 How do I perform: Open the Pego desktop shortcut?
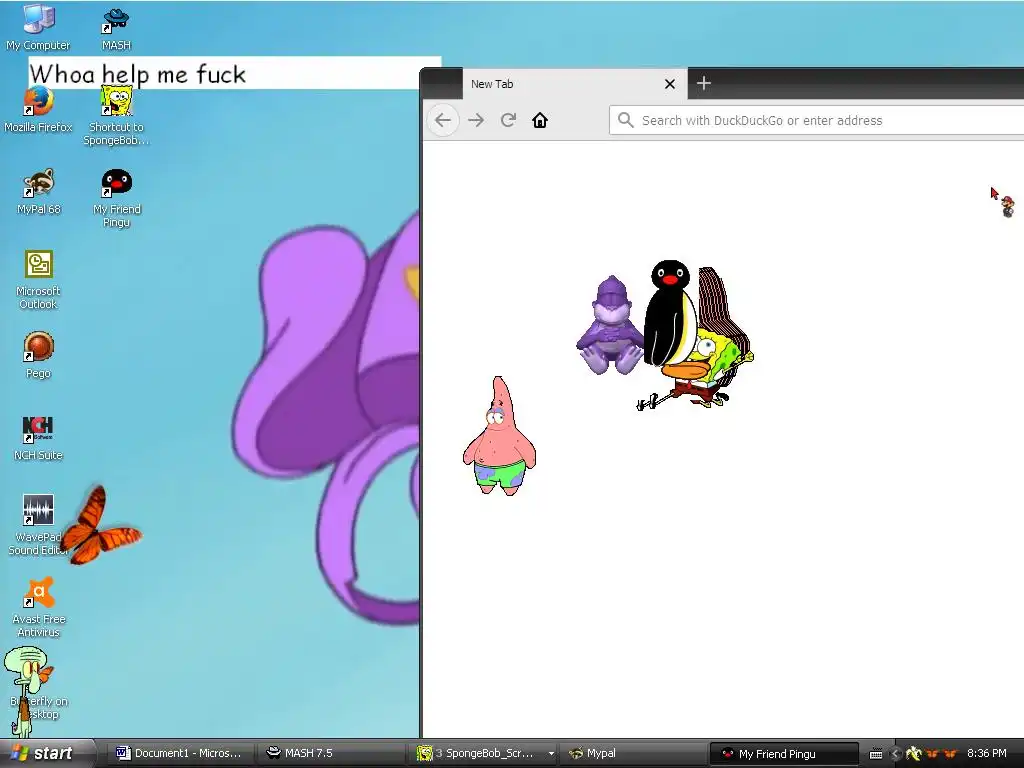[x=38, y=356]
